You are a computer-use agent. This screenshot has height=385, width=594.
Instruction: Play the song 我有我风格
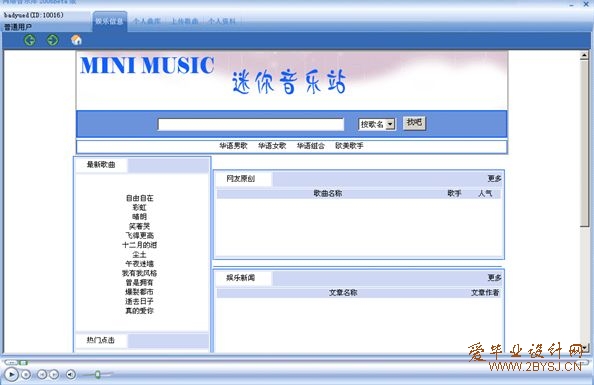(x=139, y=273)
